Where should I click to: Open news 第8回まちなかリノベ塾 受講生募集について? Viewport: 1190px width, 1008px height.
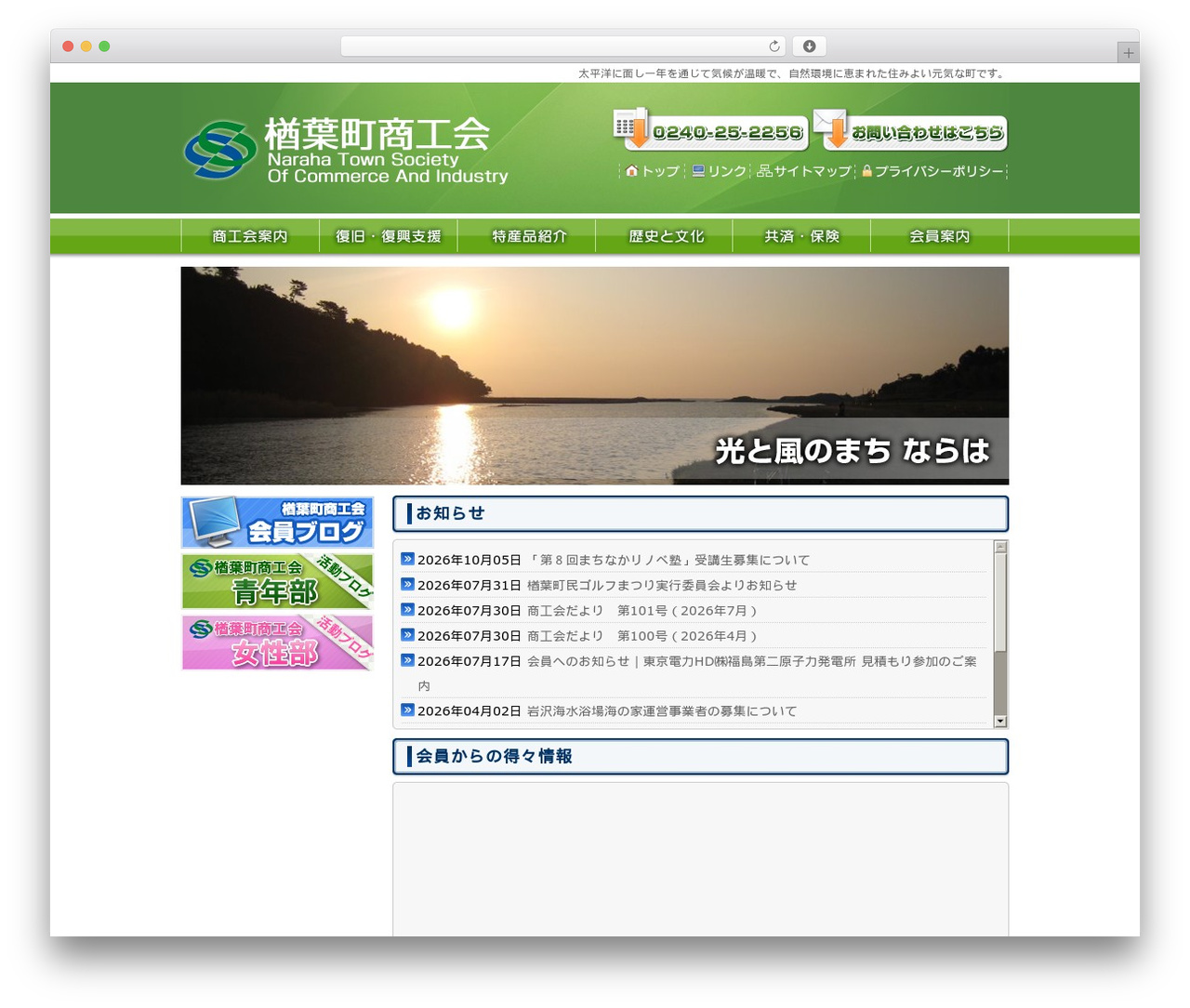coord(668,560)
